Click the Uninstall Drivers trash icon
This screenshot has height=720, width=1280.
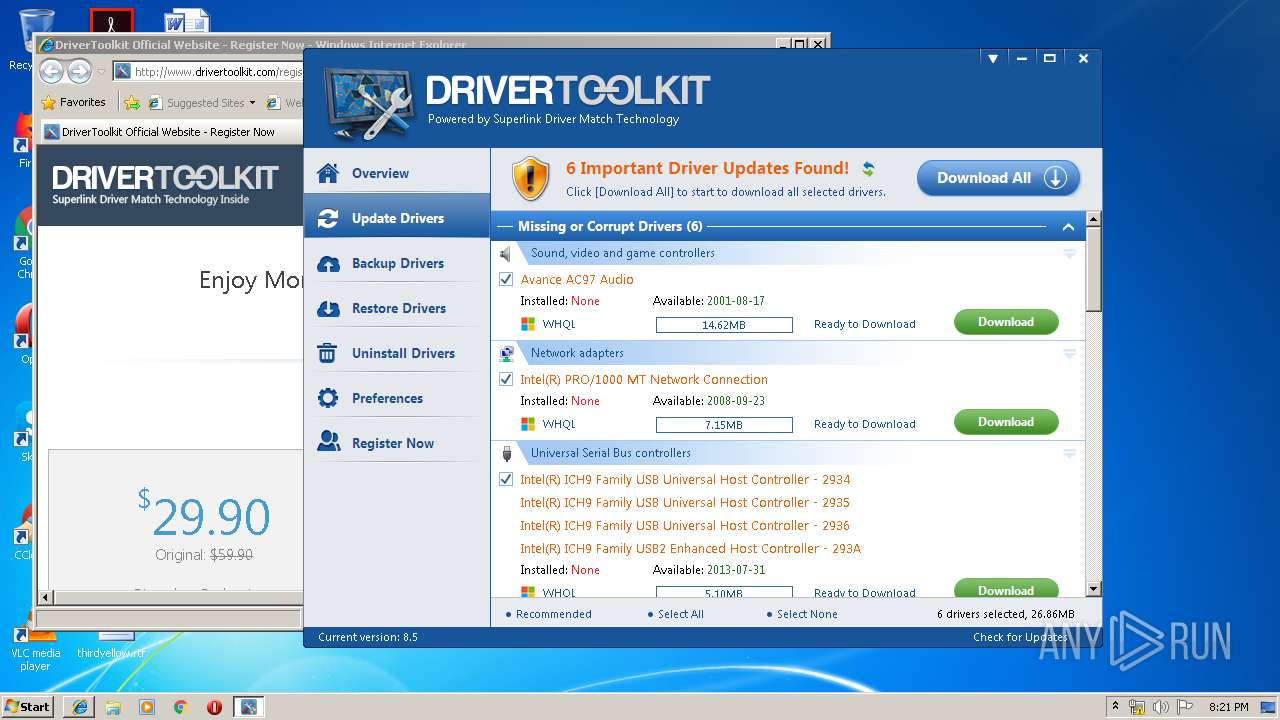(328, 353)
